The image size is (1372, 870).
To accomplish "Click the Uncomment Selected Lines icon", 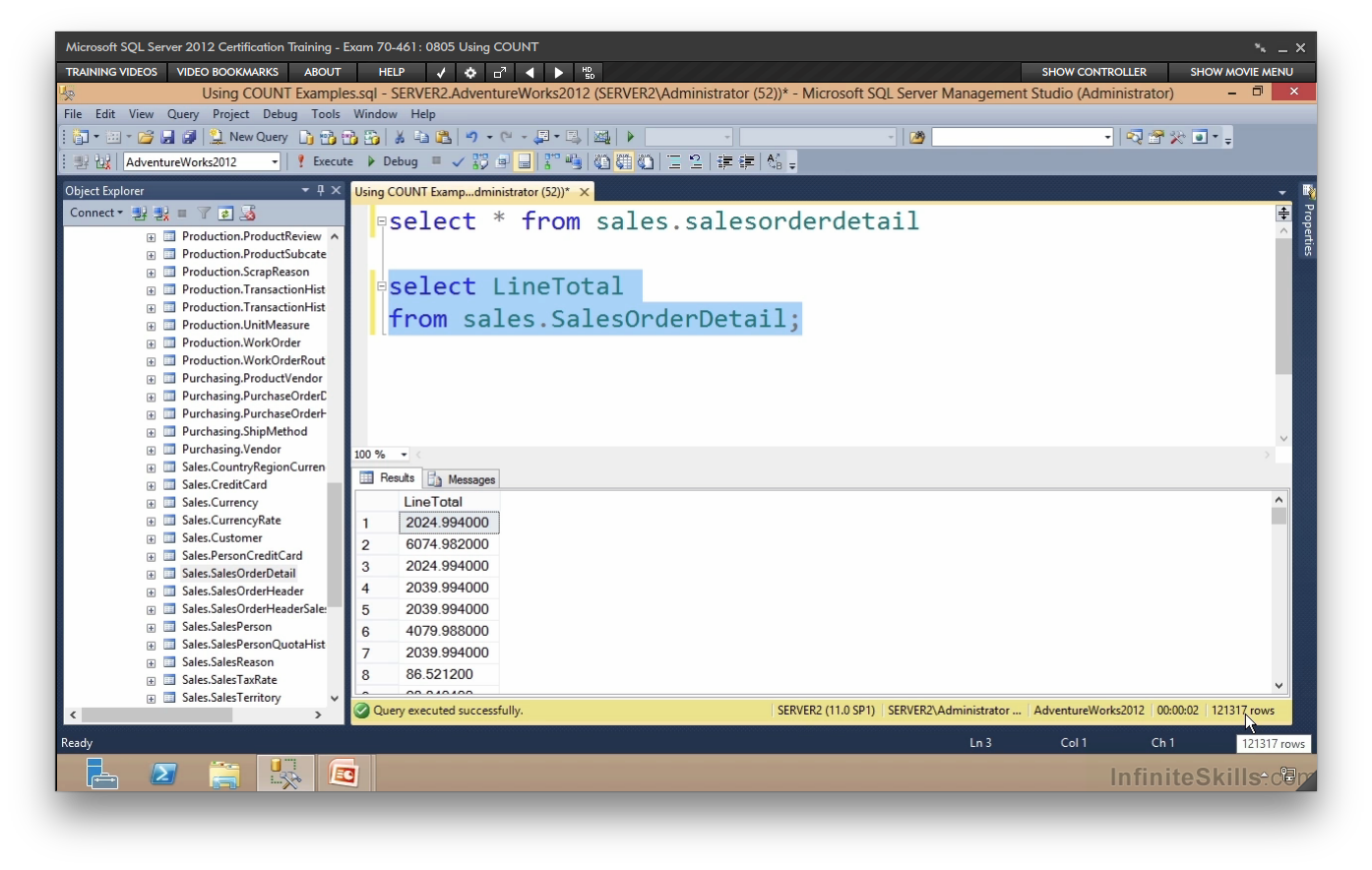I will 696,161.
